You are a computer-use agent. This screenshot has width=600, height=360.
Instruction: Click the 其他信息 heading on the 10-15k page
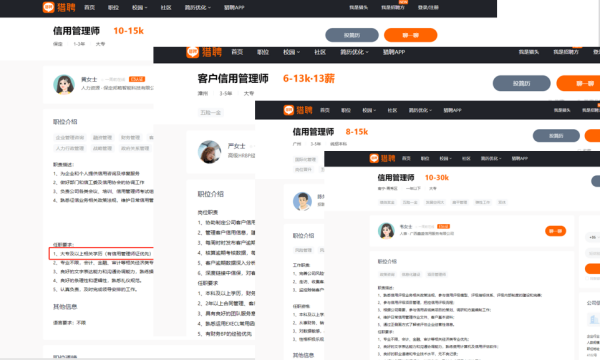tap(65, 306)
